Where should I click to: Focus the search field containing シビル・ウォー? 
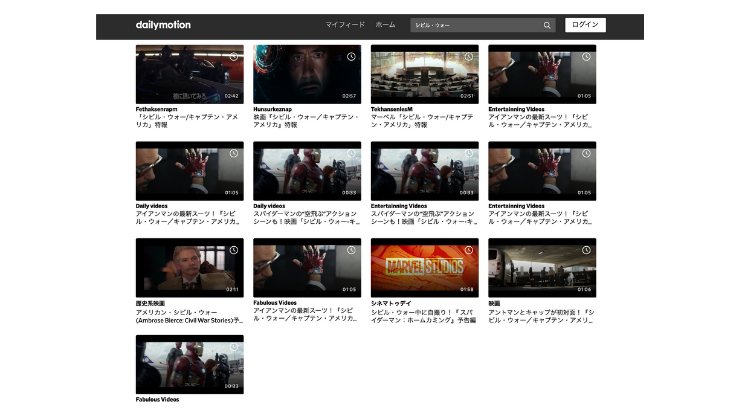(x=475, y=25)
